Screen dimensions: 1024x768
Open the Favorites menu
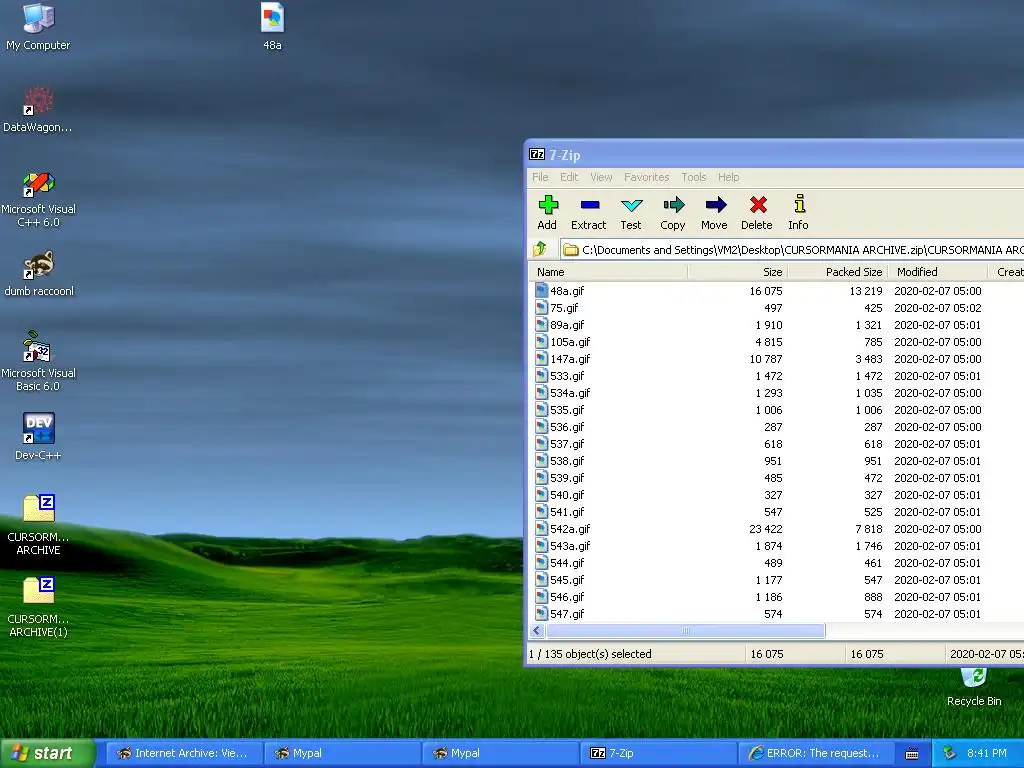(647, 177)
